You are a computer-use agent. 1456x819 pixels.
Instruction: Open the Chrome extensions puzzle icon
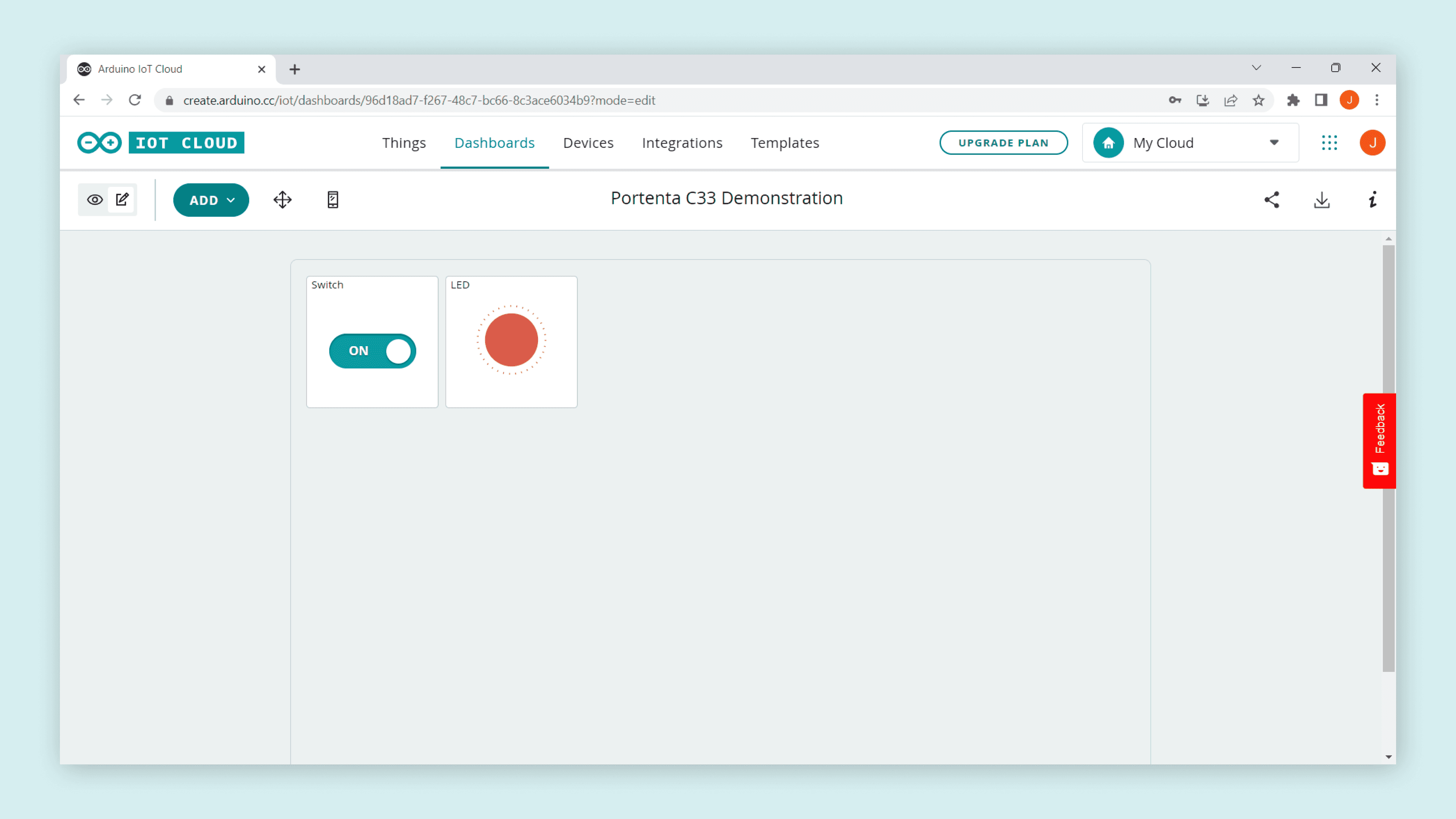pos(1293,100)
